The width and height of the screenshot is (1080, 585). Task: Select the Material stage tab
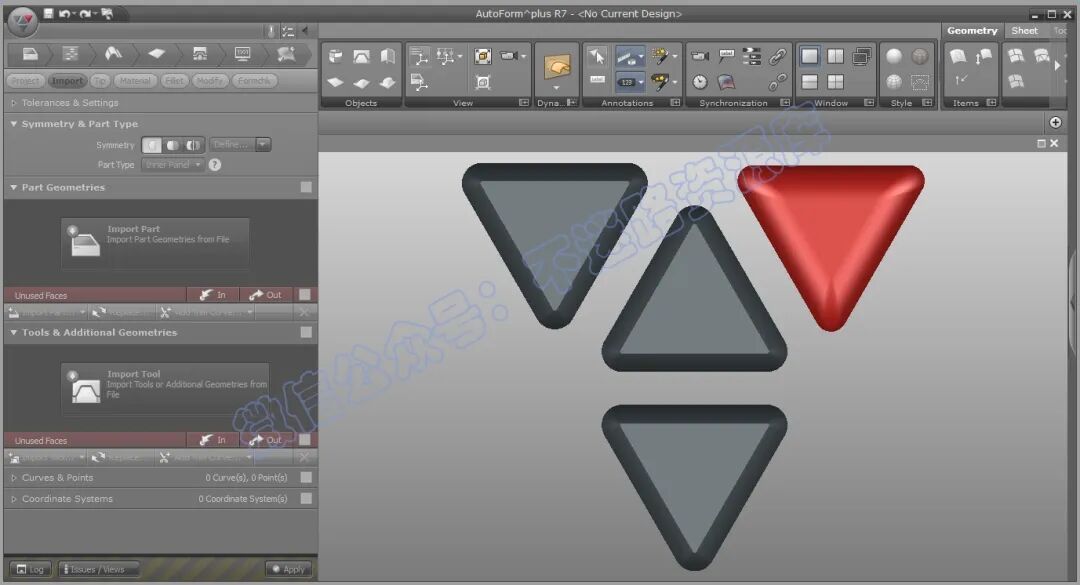click(134, 81)
